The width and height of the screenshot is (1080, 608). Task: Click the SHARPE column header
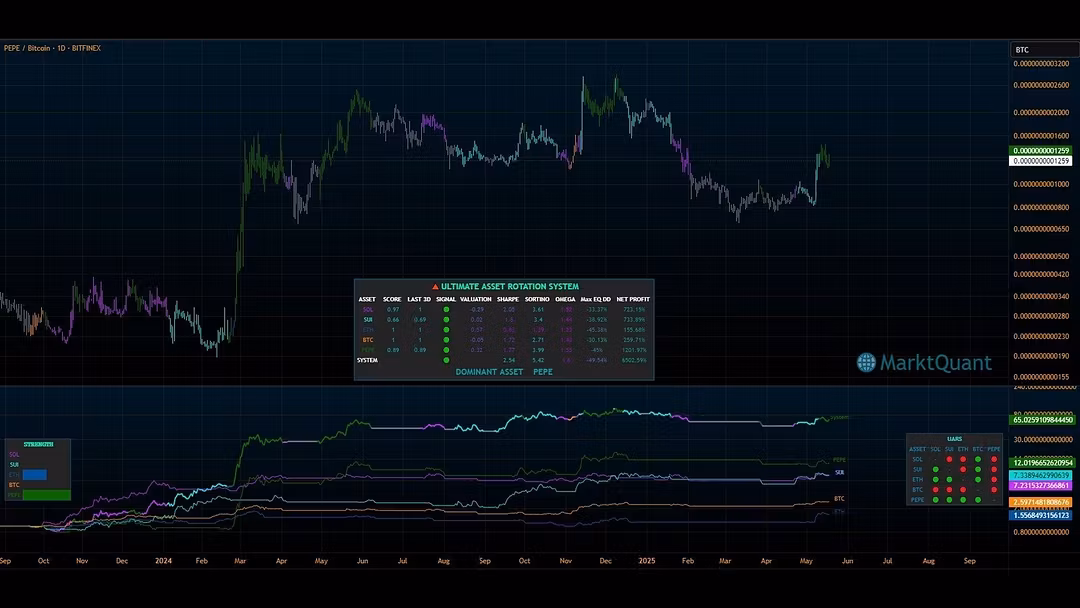(508, 299)
